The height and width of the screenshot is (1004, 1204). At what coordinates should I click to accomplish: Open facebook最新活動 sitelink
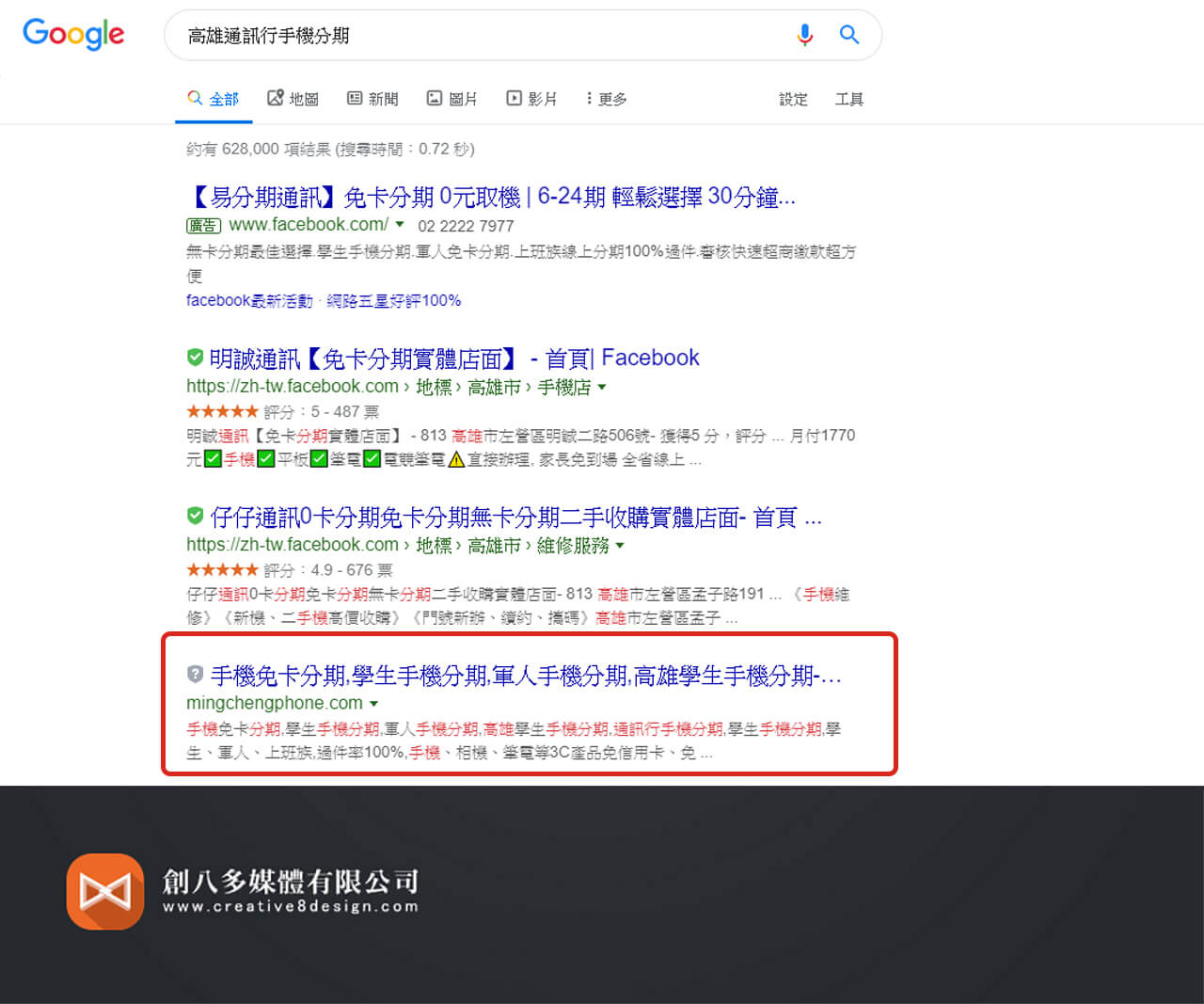point(249,300)
